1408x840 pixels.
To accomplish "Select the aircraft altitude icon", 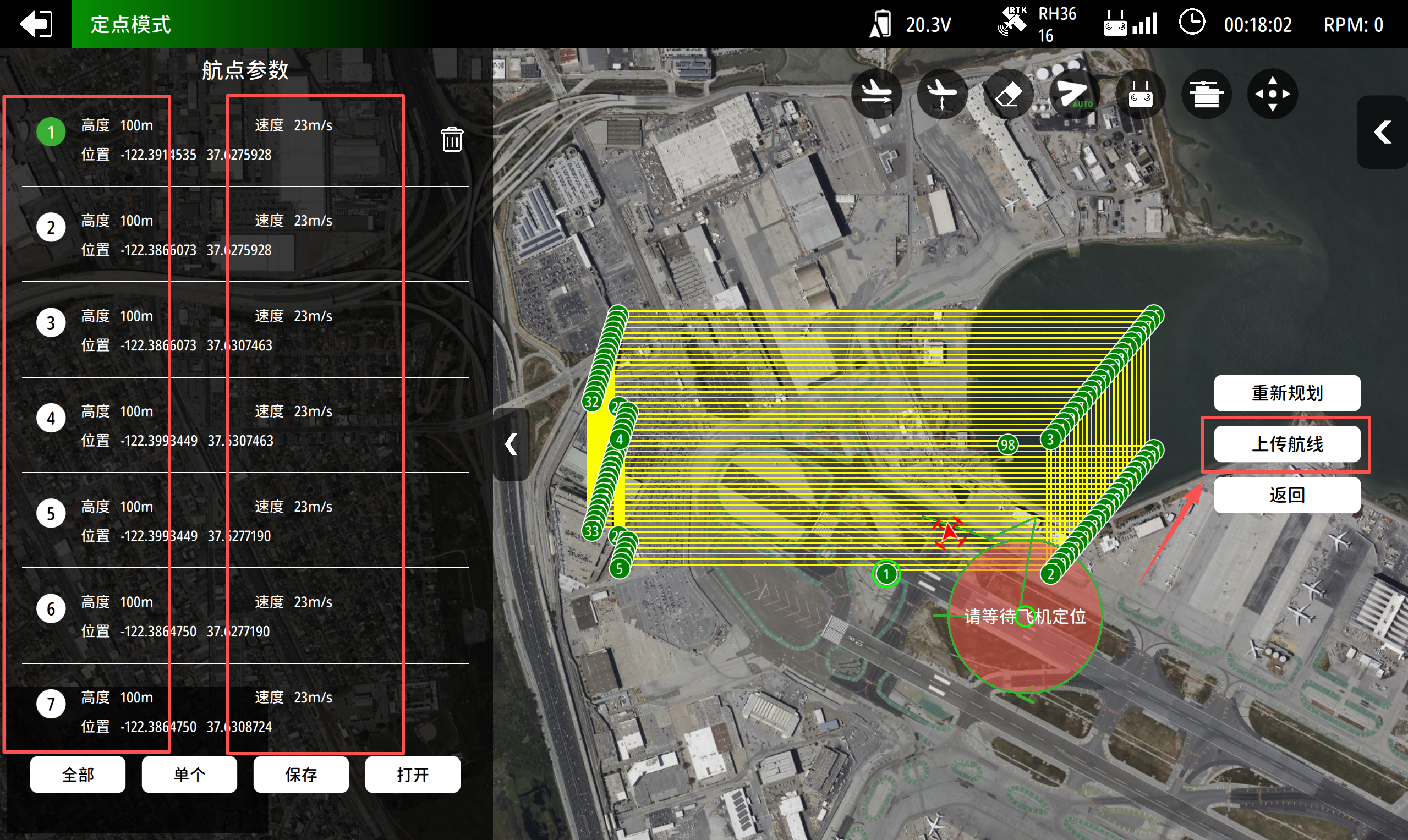I will point(942,94).
